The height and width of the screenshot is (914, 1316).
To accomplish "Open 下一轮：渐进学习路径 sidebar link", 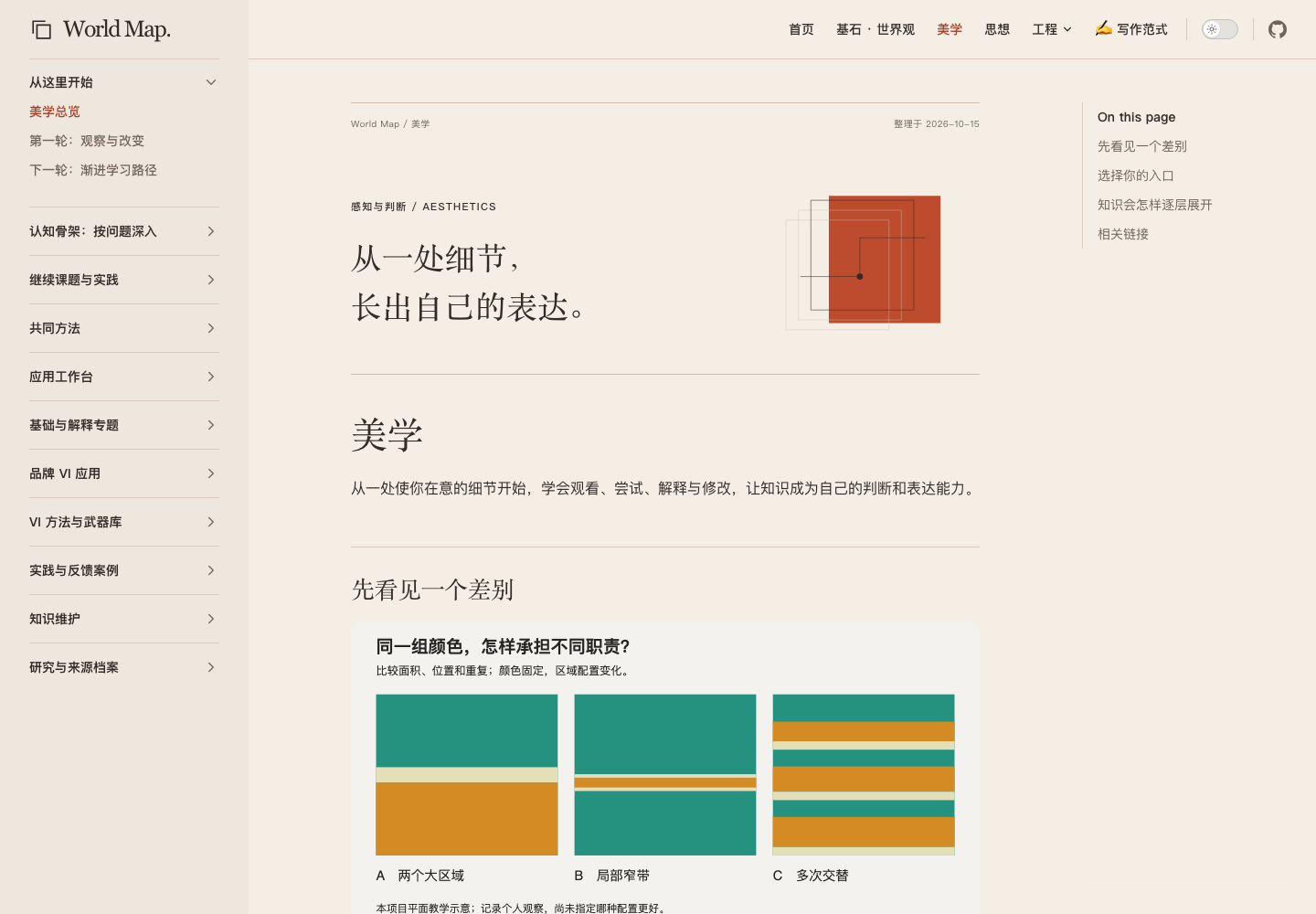I will (93, 170).
